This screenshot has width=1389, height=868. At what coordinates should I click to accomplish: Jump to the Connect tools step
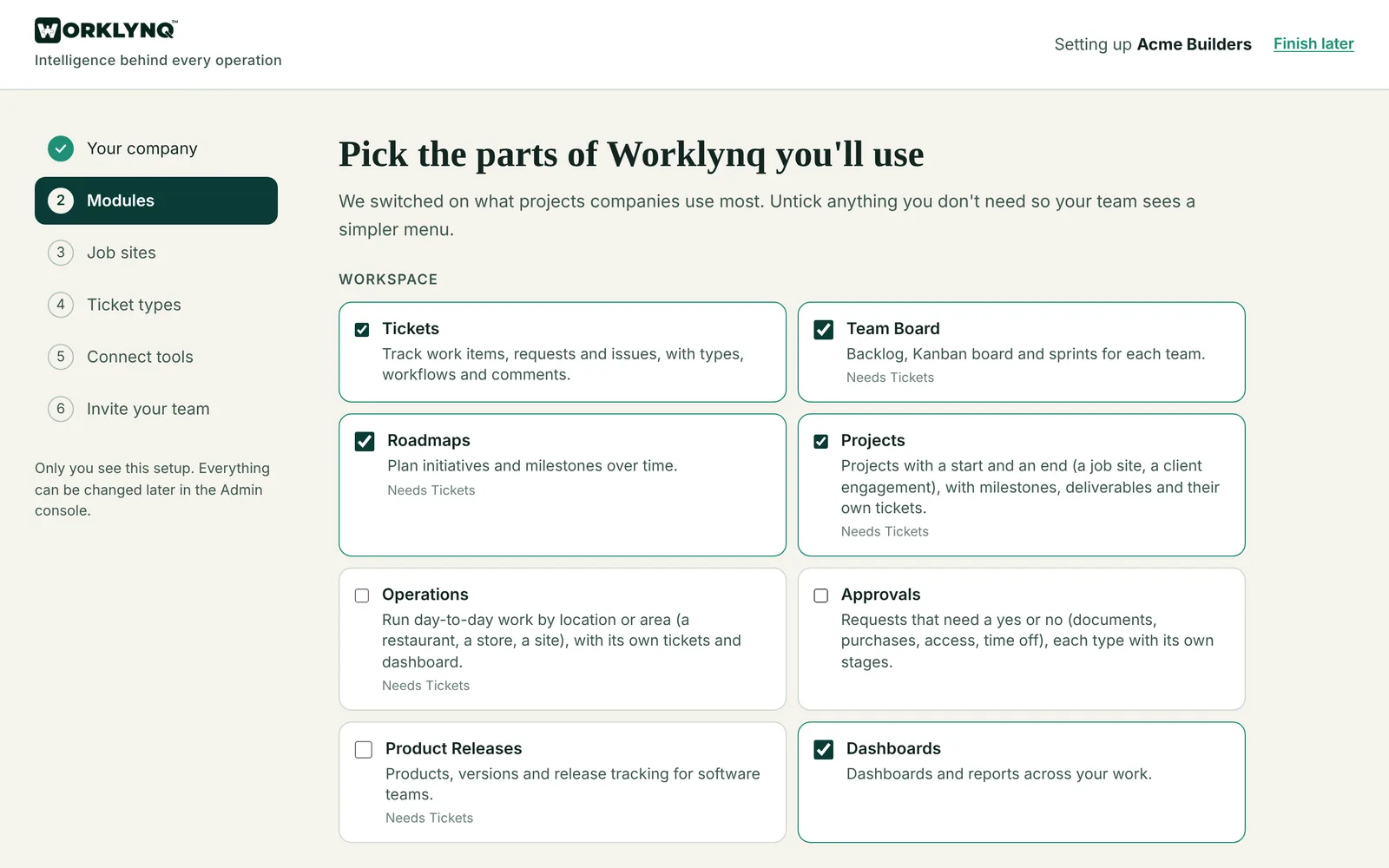pyautogui.click(x=156, y=357)
